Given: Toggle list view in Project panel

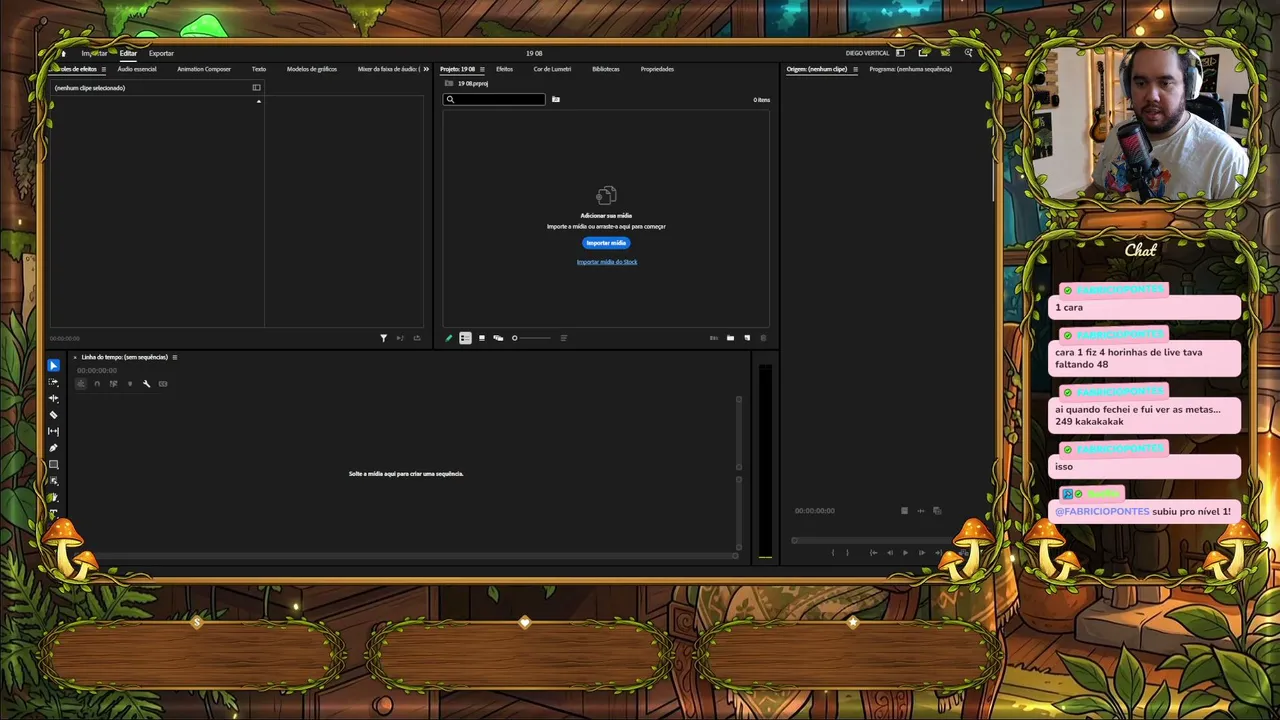Looking at the screenshot, I should coord(465,338).
